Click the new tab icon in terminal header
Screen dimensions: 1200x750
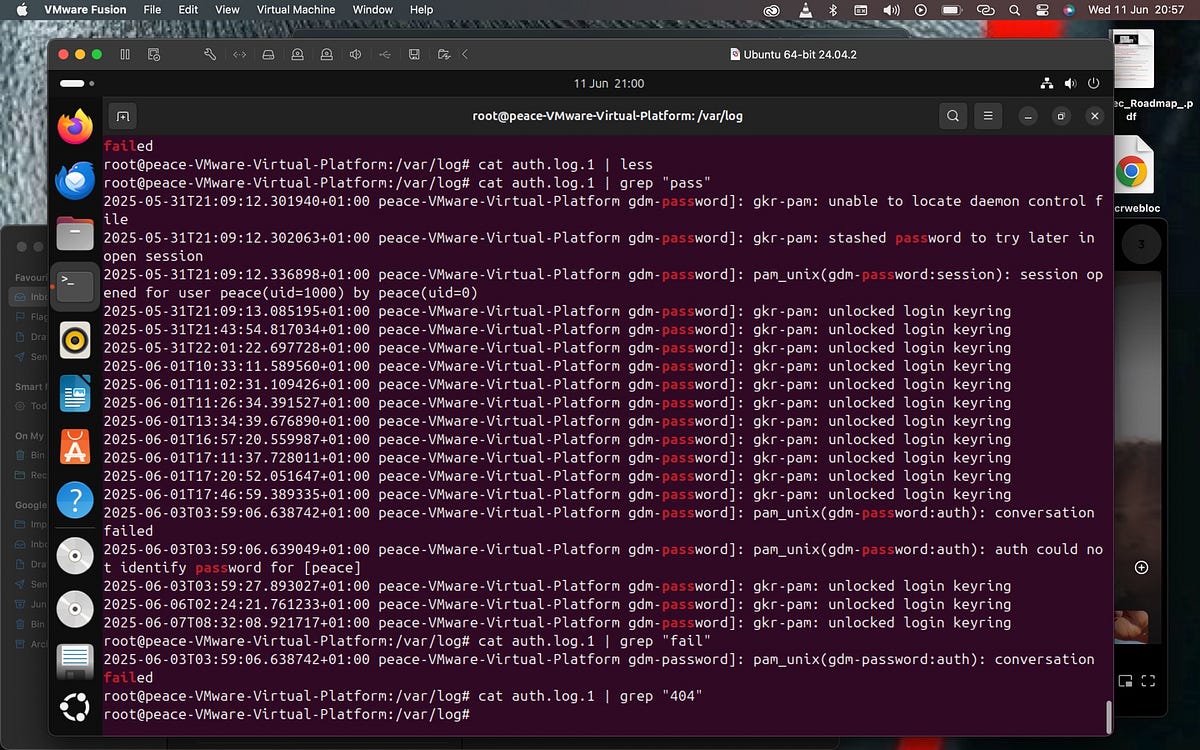click(x=121, y=115)
